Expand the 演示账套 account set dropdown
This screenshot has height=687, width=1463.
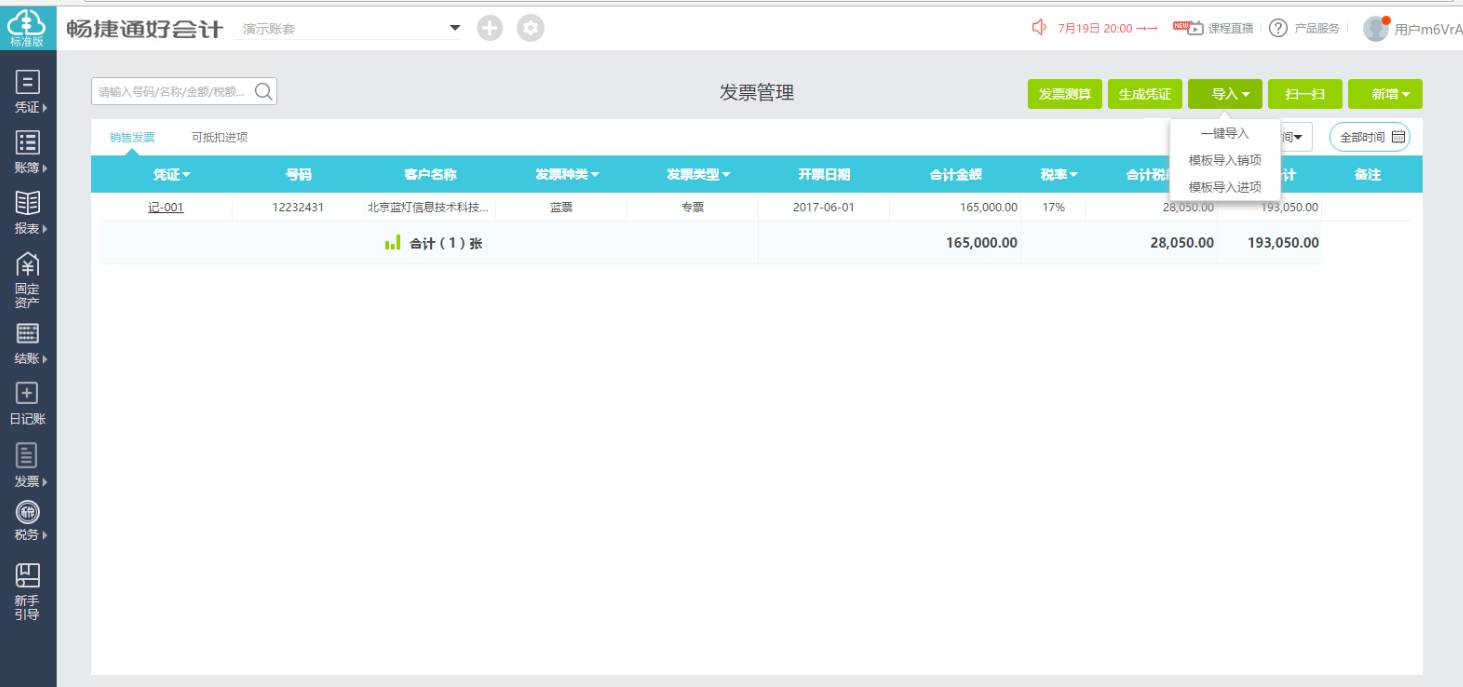[455, 27]
